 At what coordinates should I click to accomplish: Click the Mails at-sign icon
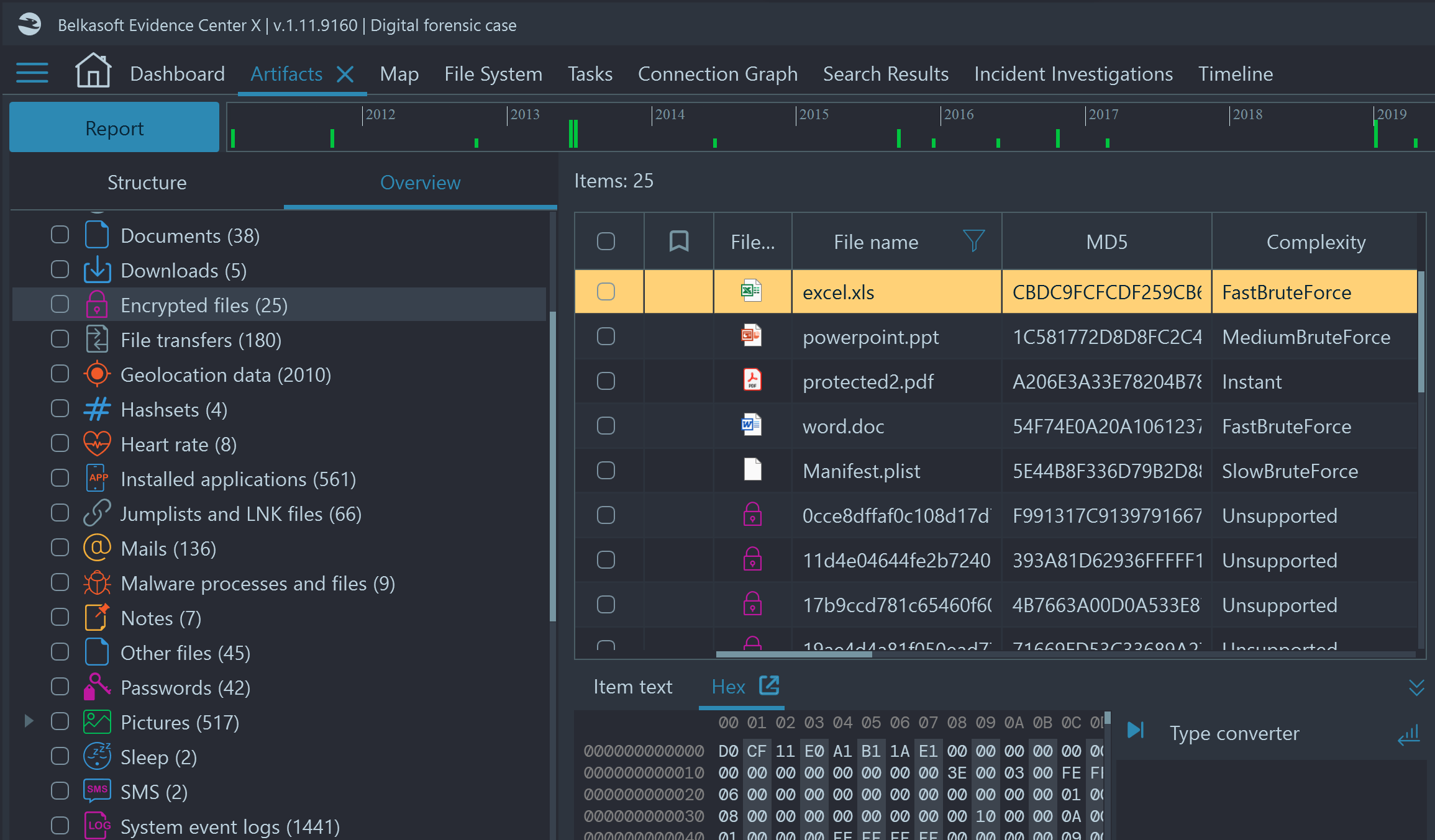[x=97, y=548]
